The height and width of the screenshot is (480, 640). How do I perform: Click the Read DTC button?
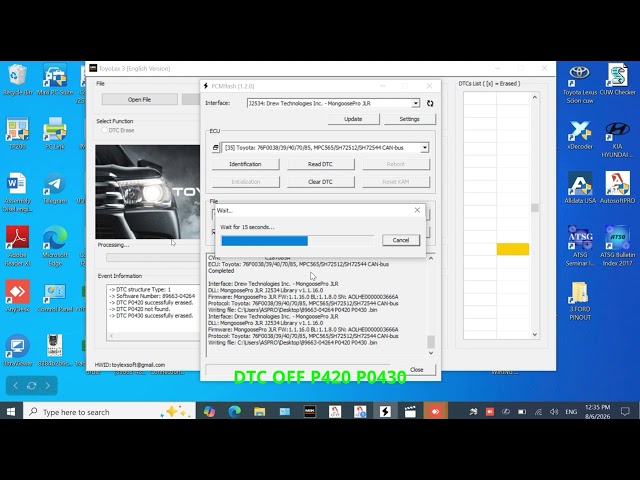click(320, 164)
